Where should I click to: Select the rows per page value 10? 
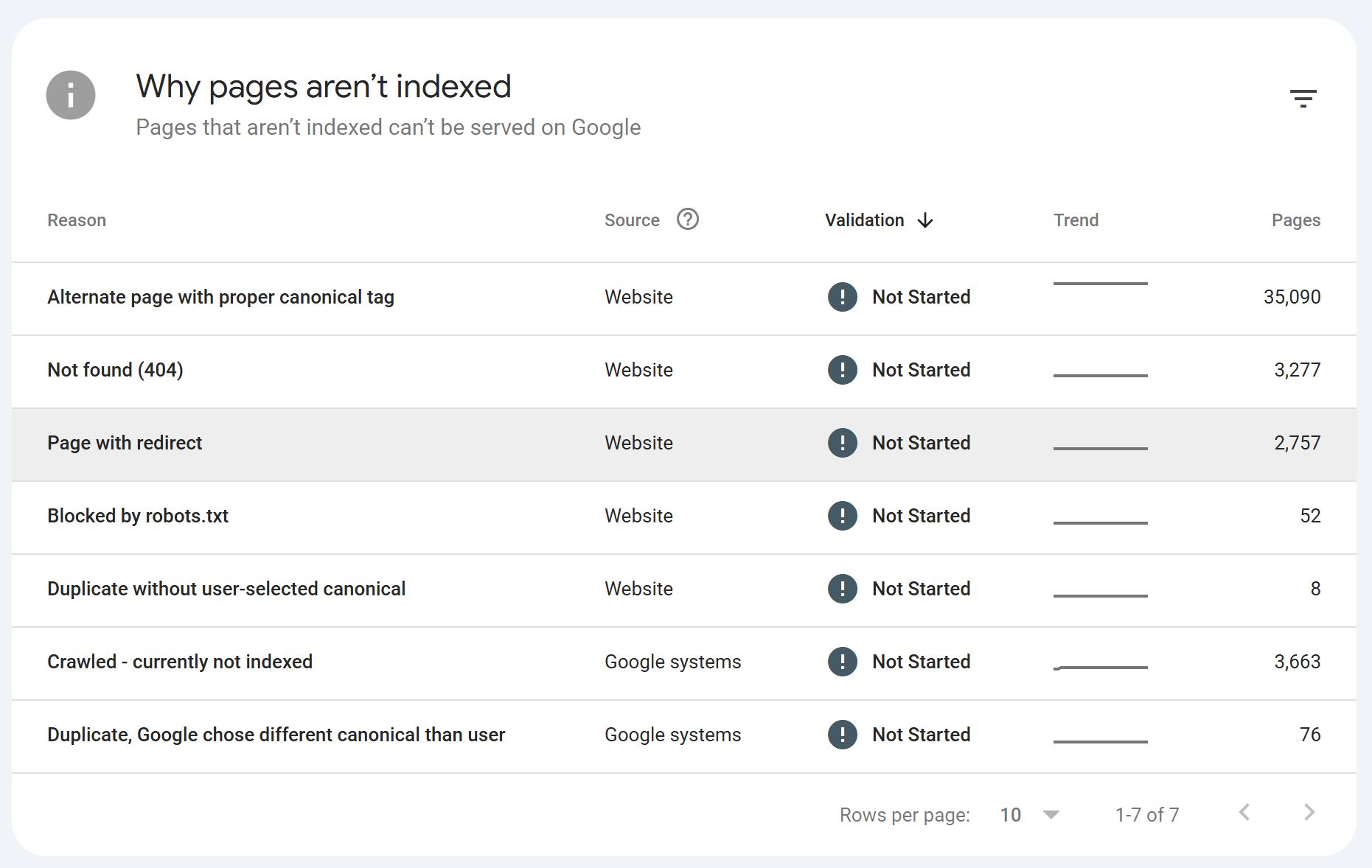click(1010, 815)
